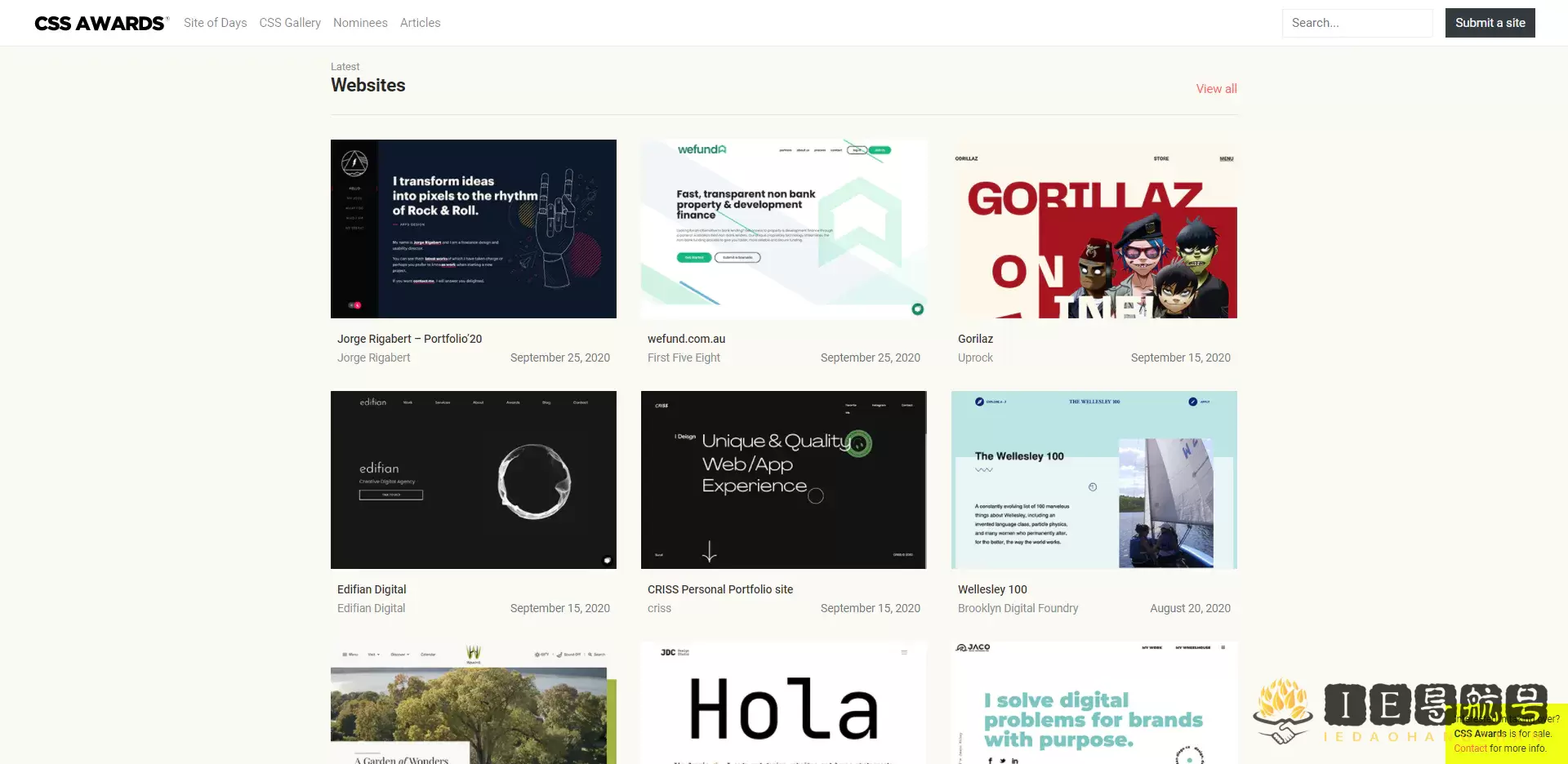
Task: Click the criss author name
Action: (x=658, y=607)
